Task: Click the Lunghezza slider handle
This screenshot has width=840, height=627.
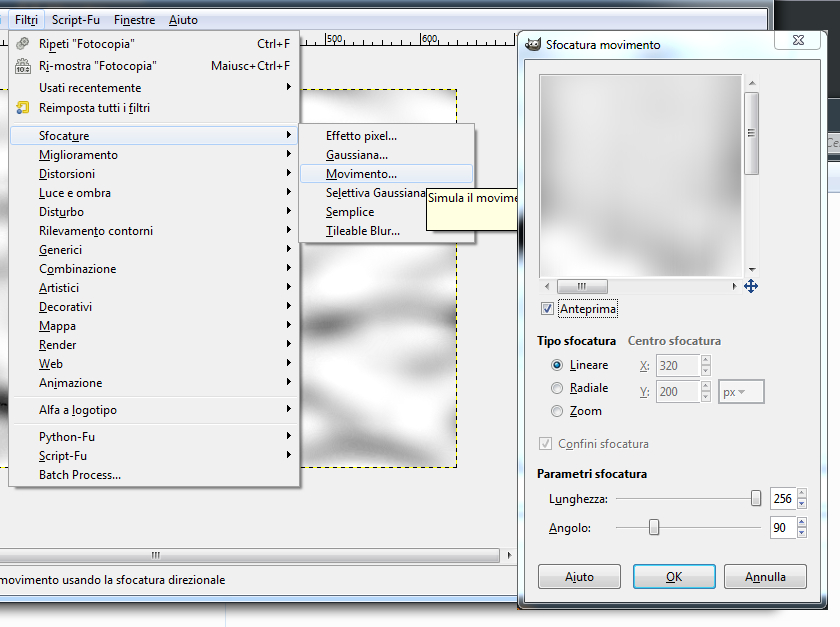Action: 755,498
